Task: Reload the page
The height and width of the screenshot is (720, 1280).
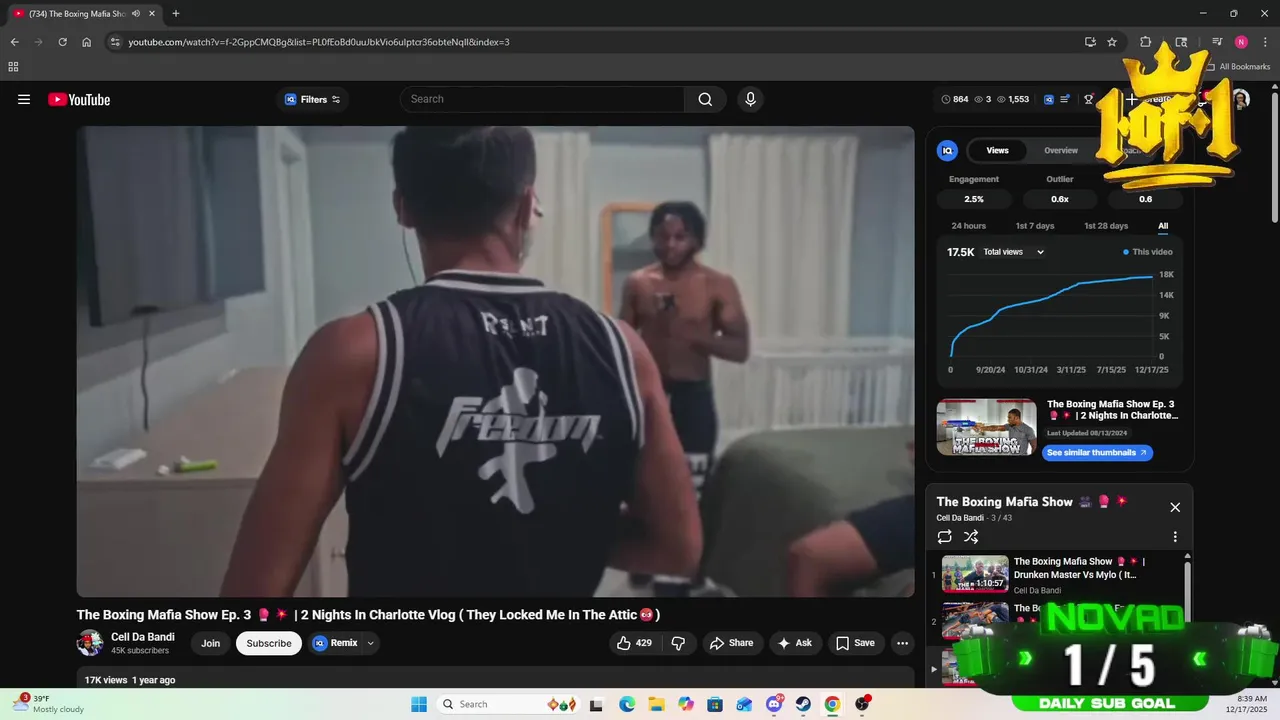Action: coord(62,42)
